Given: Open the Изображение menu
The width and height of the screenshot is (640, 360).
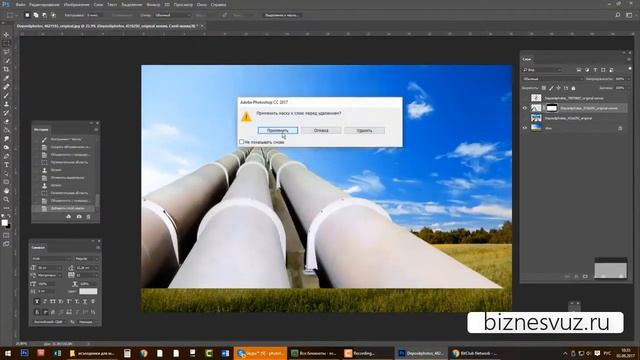Looking at the screenshot, I should (76, 5).
